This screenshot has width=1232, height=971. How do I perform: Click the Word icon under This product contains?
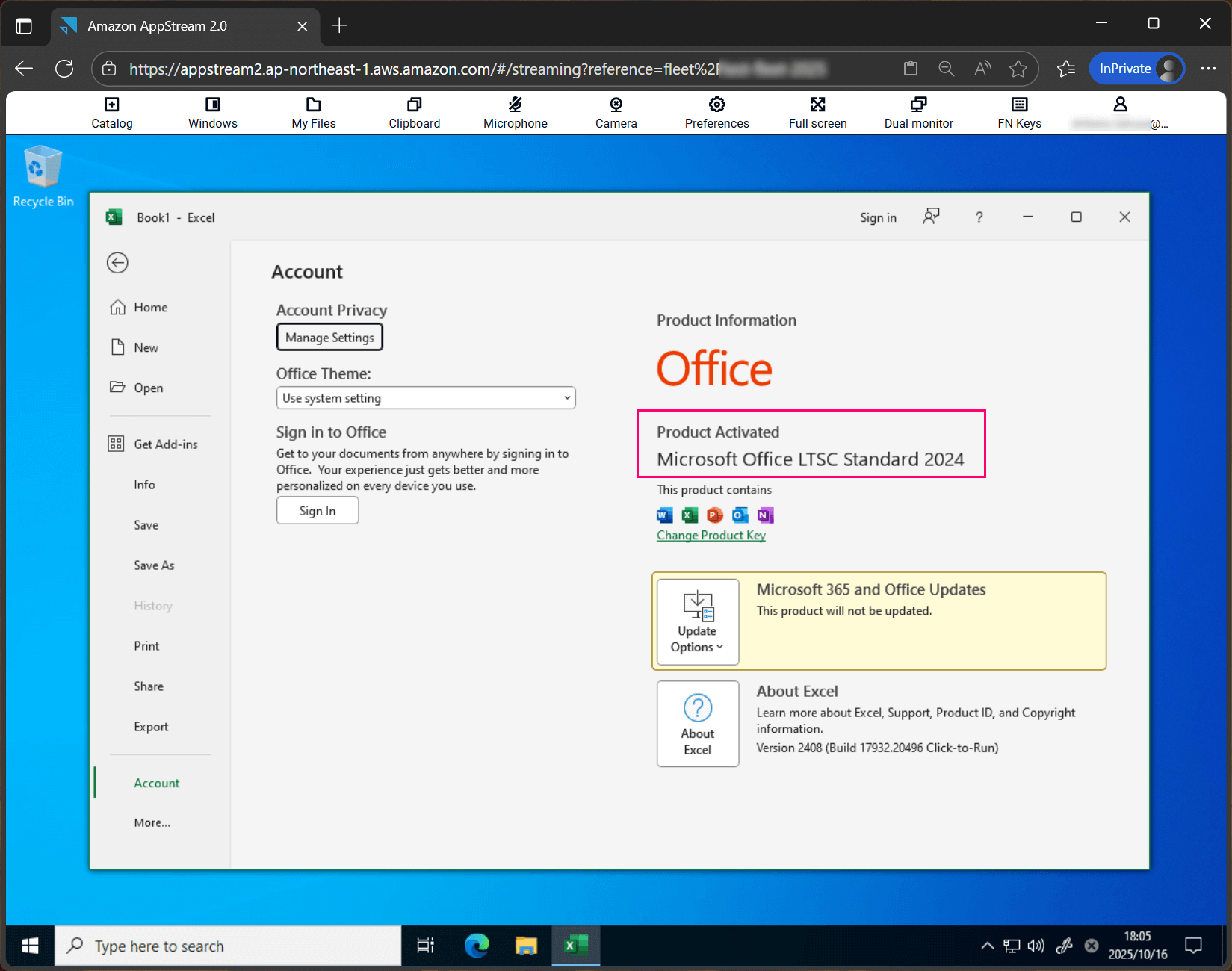click(663, 515)
